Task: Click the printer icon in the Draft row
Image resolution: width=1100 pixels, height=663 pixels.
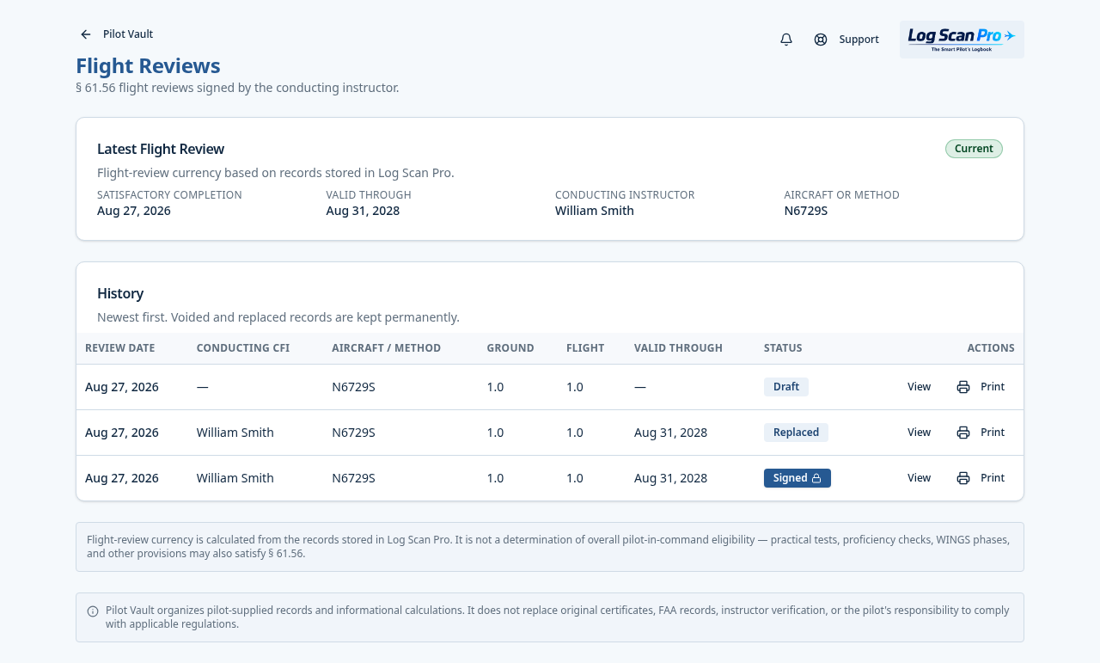Action: pyautogui.click(x=963, y=387)
